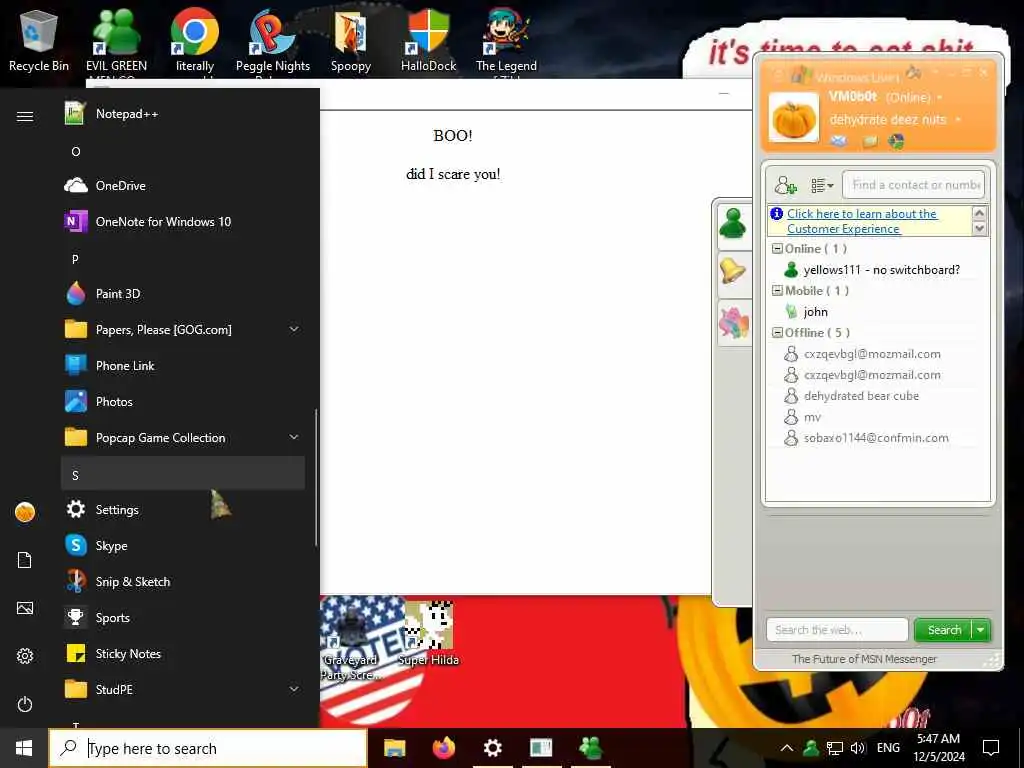
Task: Expand the Start menu hamburger navigation
Action: click(25, 116)
